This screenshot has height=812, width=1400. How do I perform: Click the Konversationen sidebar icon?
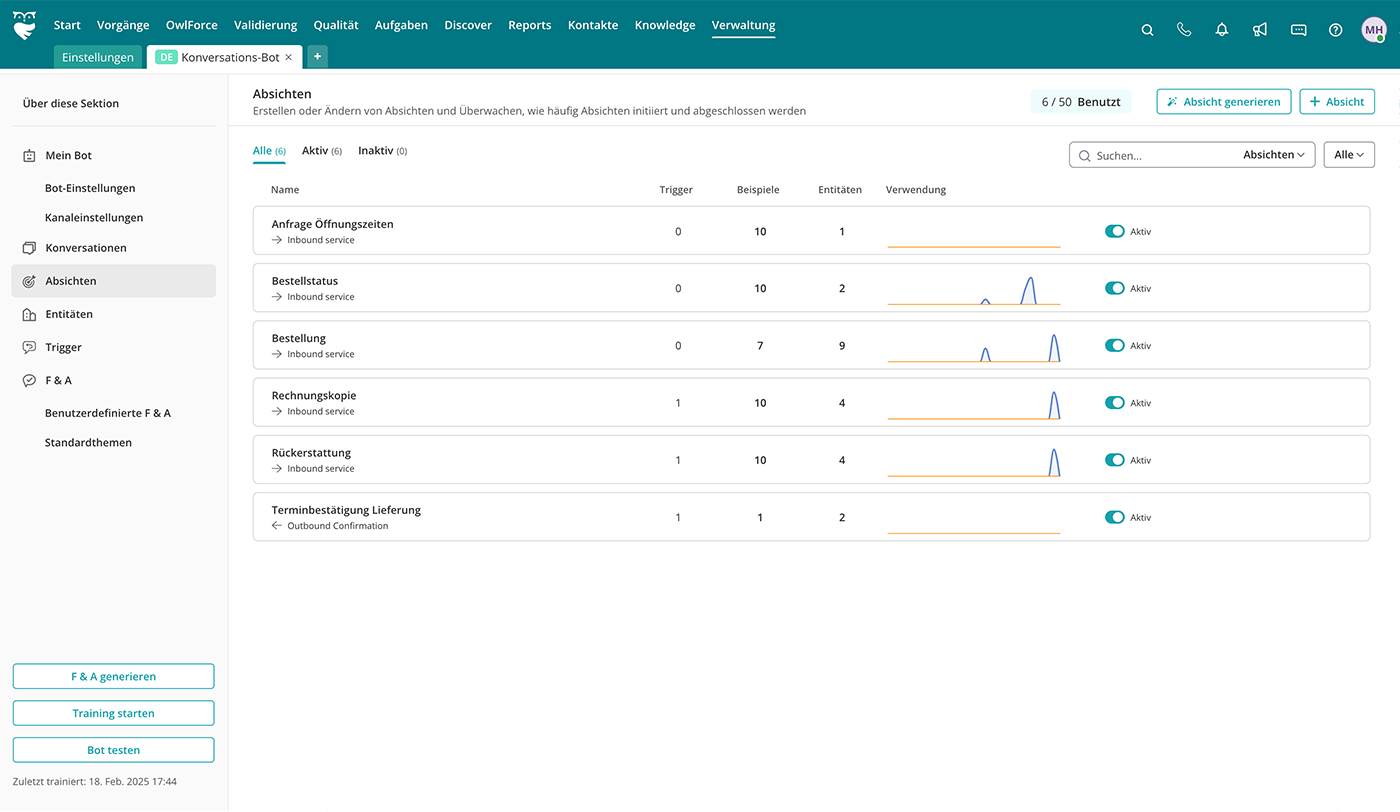coord(29,248)
